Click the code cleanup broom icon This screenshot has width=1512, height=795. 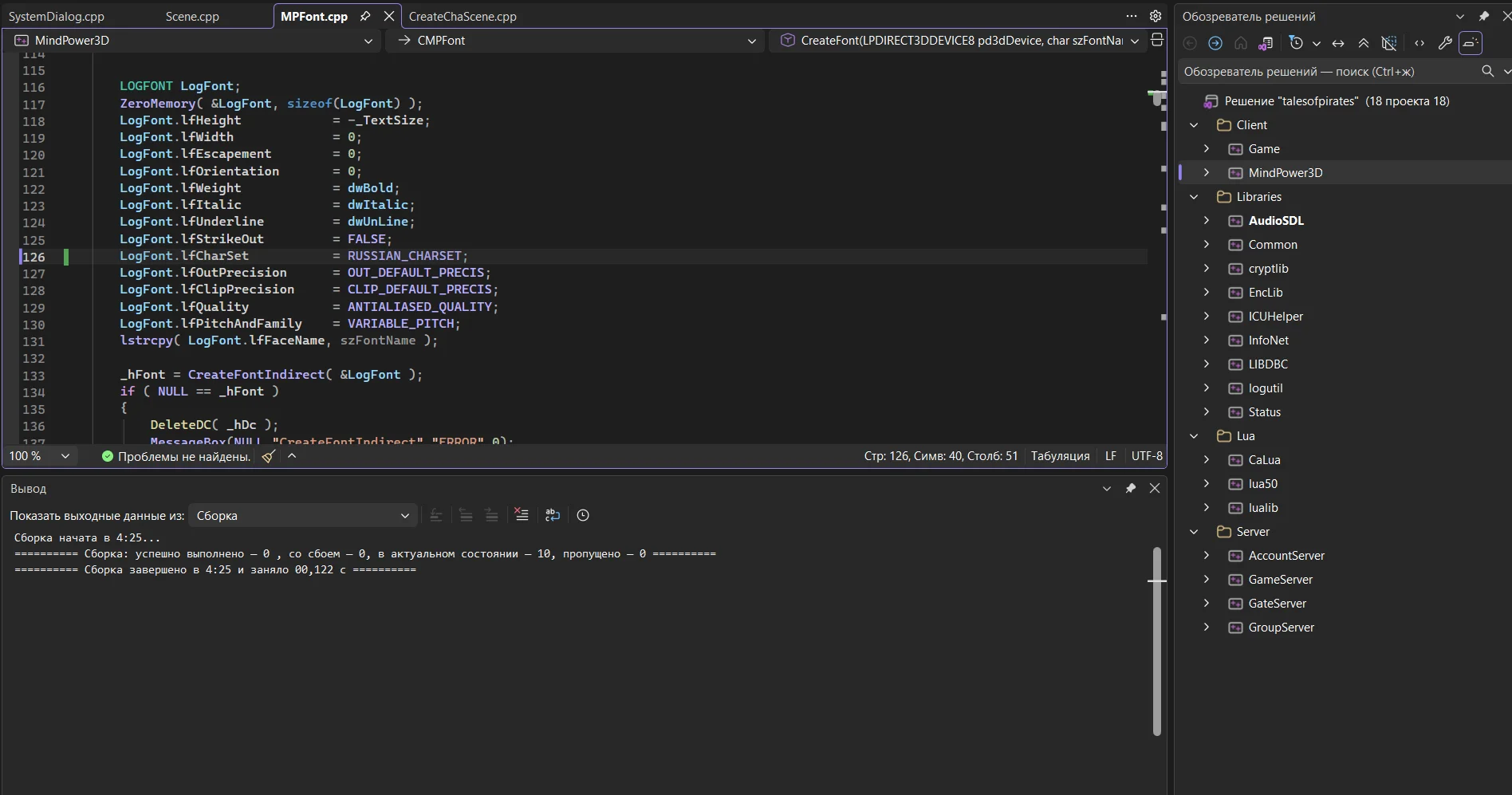[x=269, y=456]
